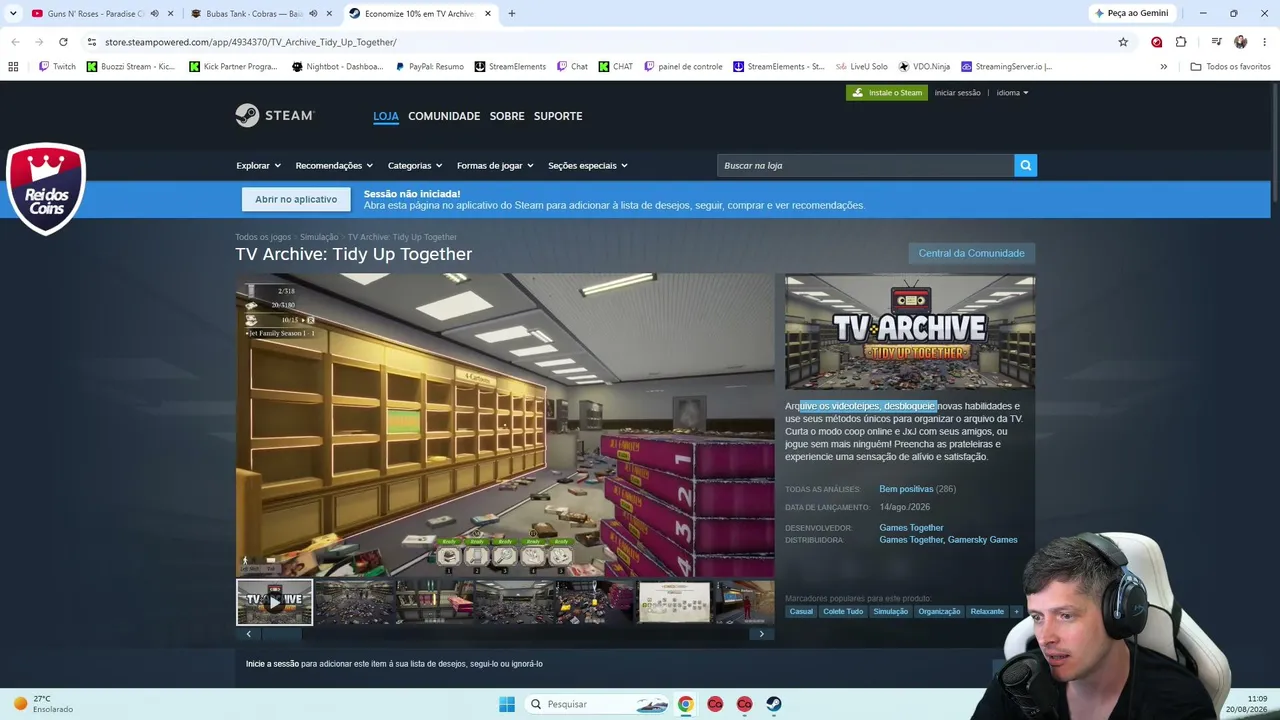Viewport: 1280px width, 720px height.
Task: Go to the LOJA tab
Action: pyautogui.click(x=386, y=116)
